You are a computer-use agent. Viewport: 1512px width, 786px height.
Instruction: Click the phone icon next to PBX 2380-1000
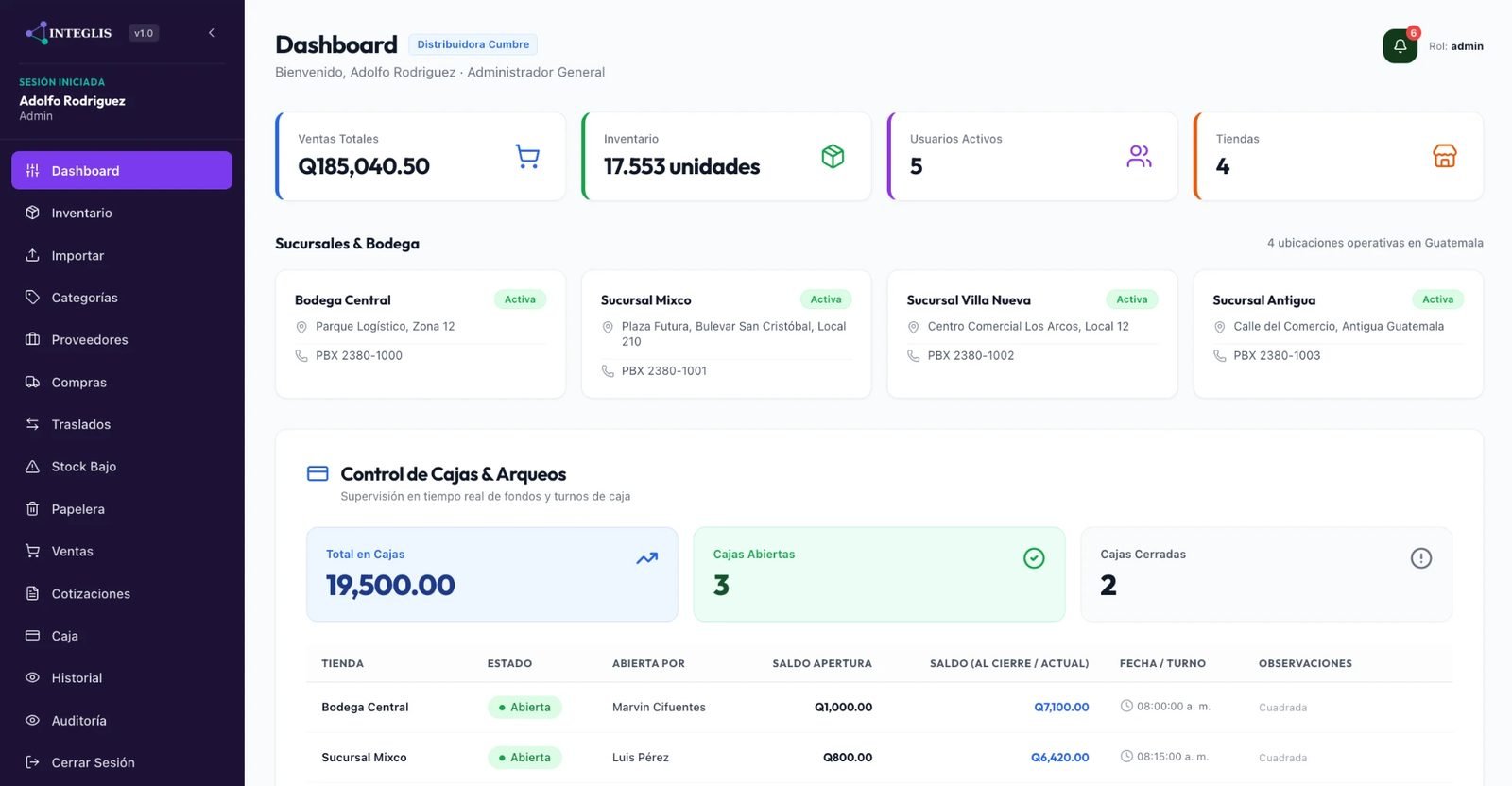[x=301, y=356]
